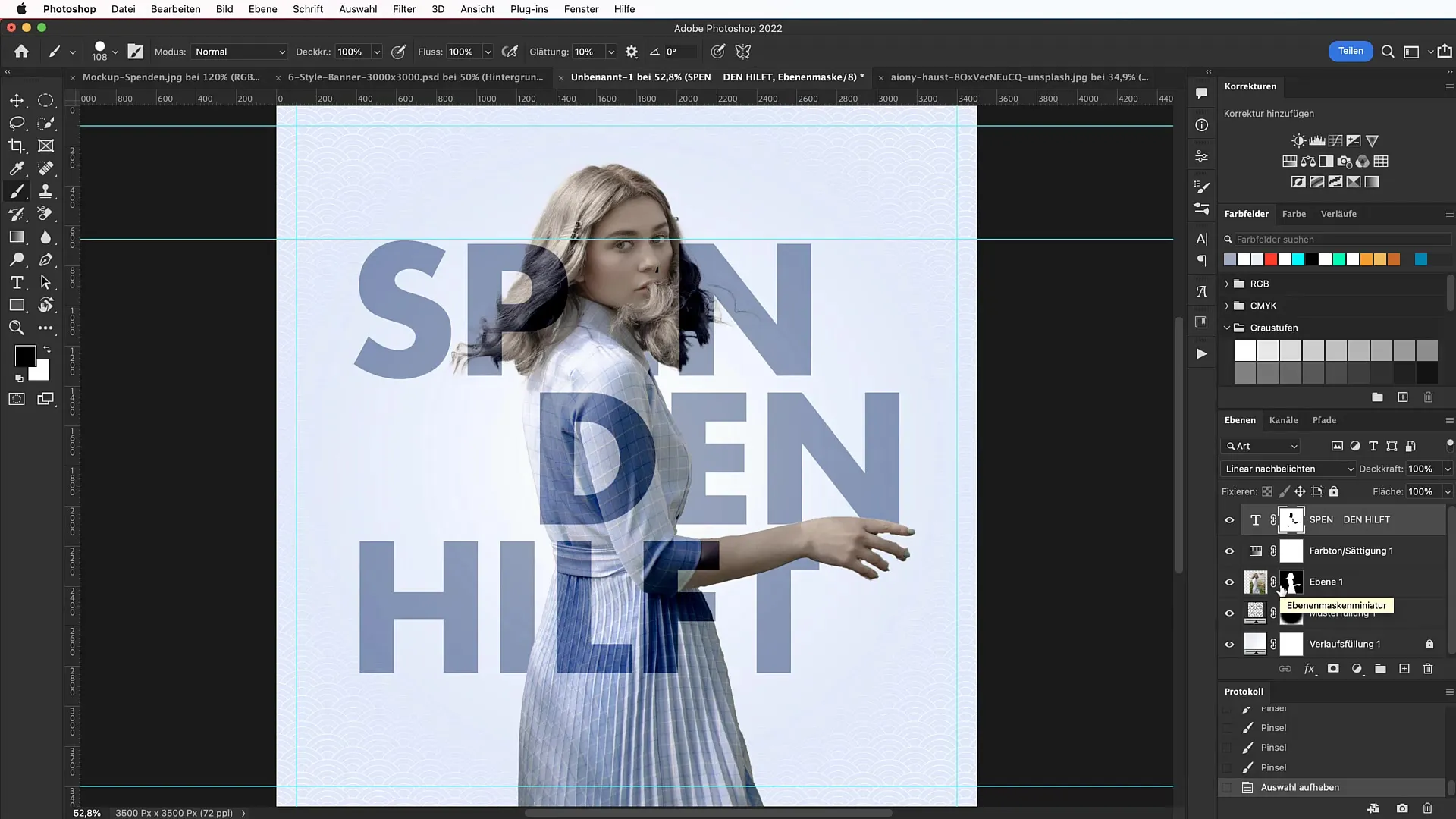
Task: Select the Lasso tool
Action: [17, 123]
